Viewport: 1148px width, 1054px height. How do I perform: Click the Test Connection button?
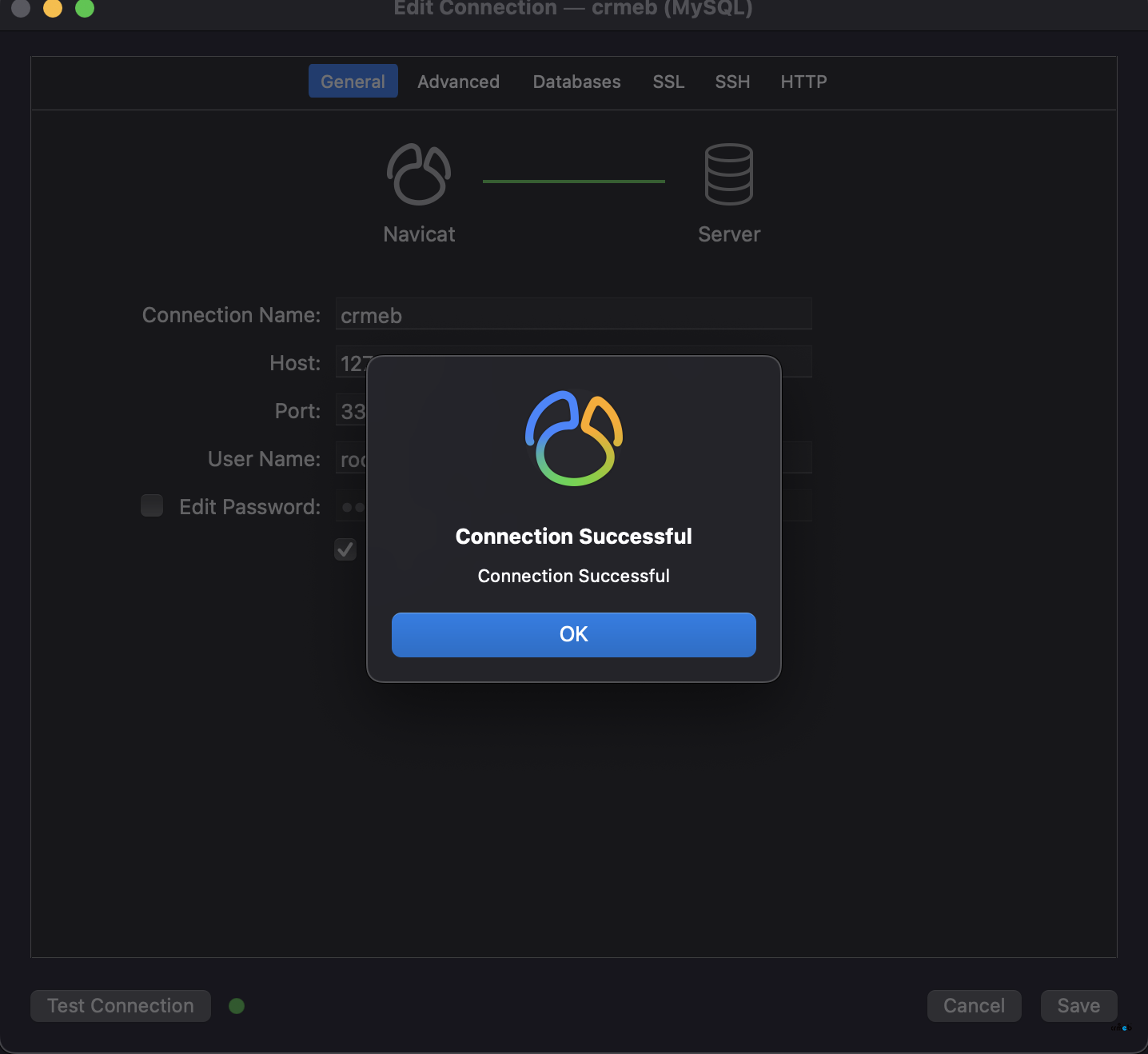click(121, 1005)
